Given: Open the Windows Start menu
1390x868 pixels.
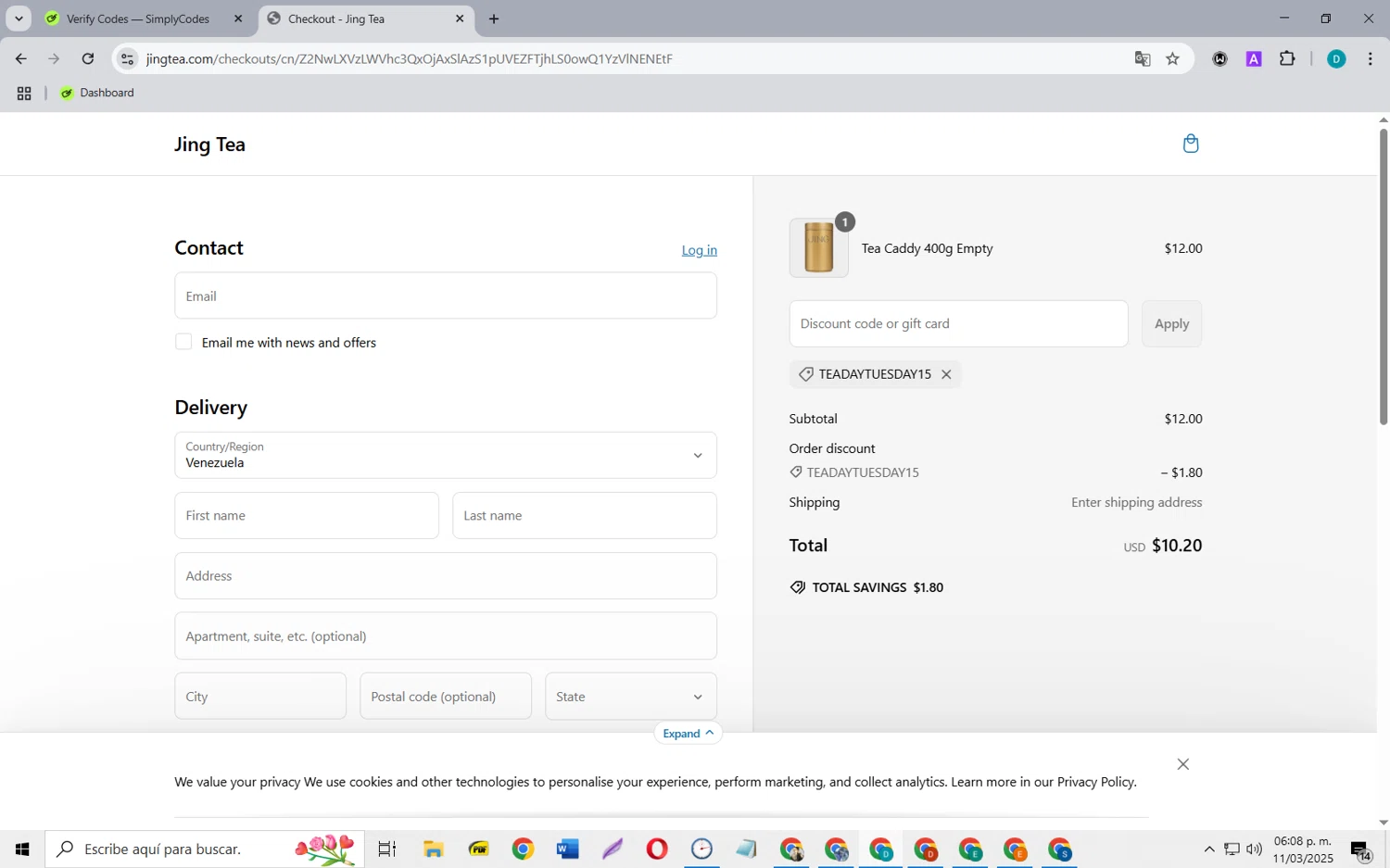Looking at the screenshot, I should coord(22,849).
